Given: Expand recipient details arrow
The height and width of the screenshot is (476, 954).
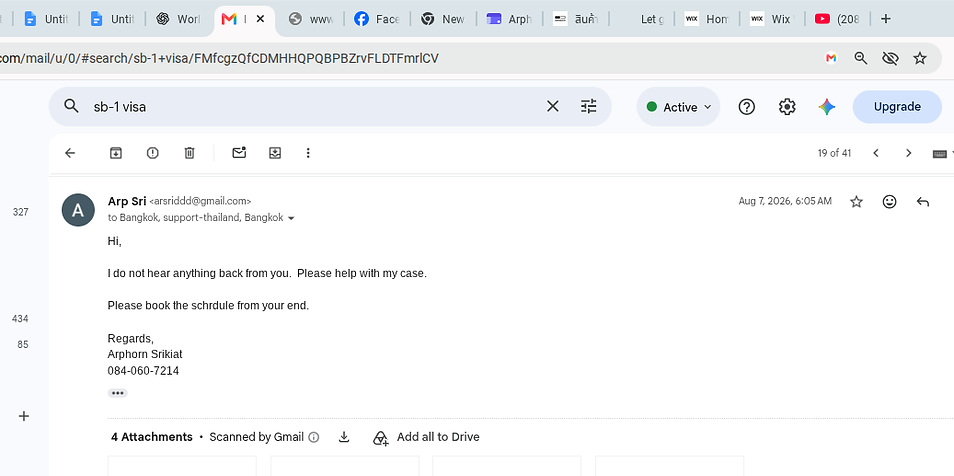Looking at the screenshot, I should pyautogui.click(x=291, y=218).
